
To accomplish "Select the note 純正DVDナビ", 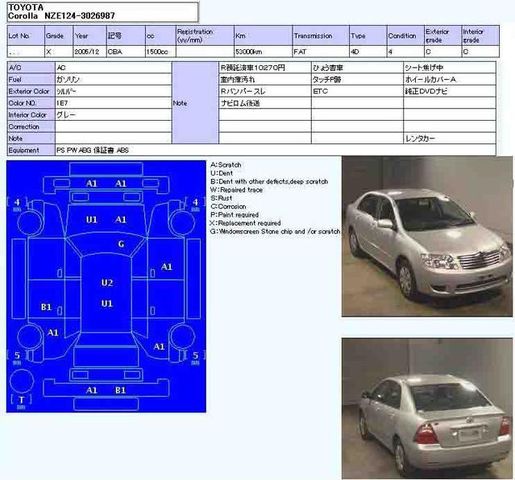I will click(x=450, y=91).
